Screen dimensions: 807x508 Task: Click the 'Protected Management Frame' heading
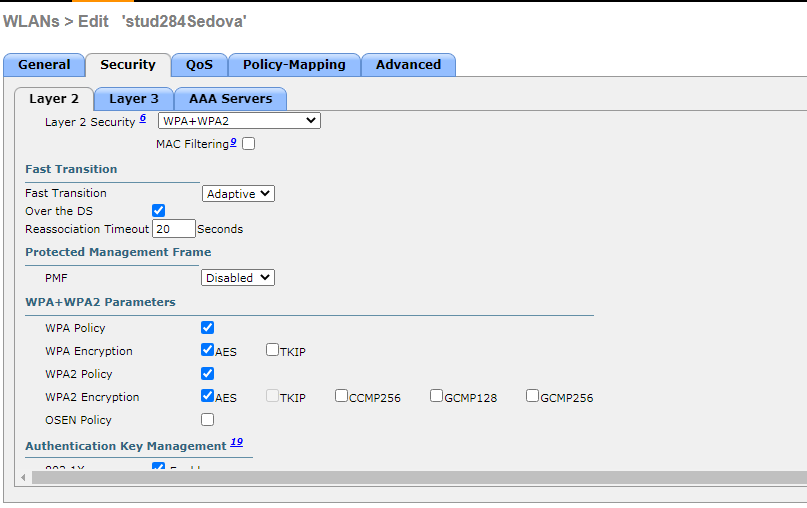click(x=118, y=252)
